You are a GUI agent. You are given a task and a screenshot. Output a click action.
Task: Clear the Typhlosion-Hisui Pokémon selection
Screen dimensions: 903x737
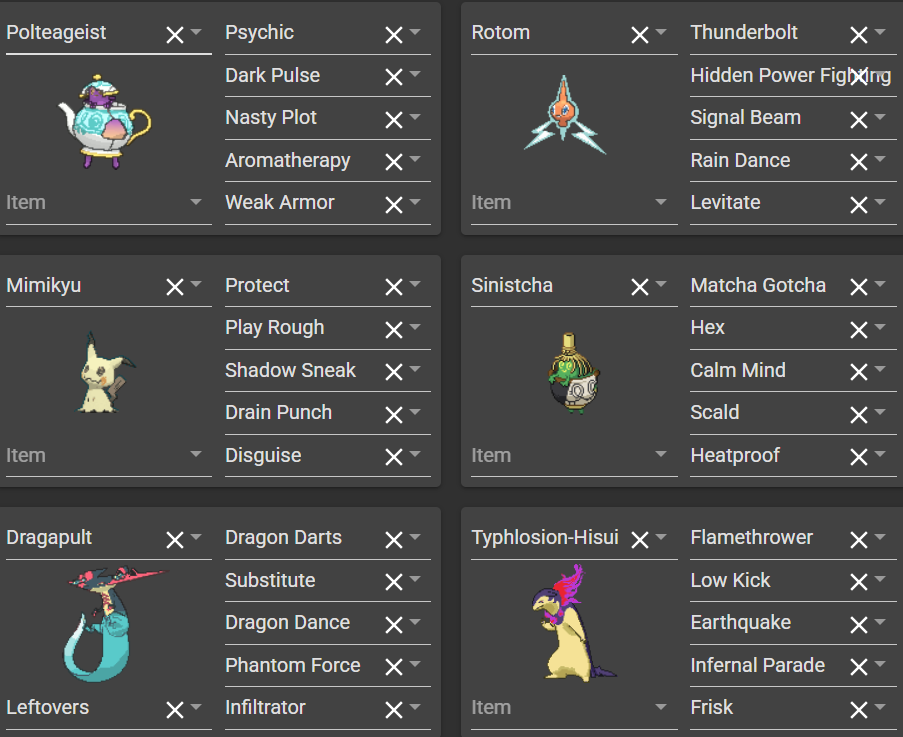640,540
